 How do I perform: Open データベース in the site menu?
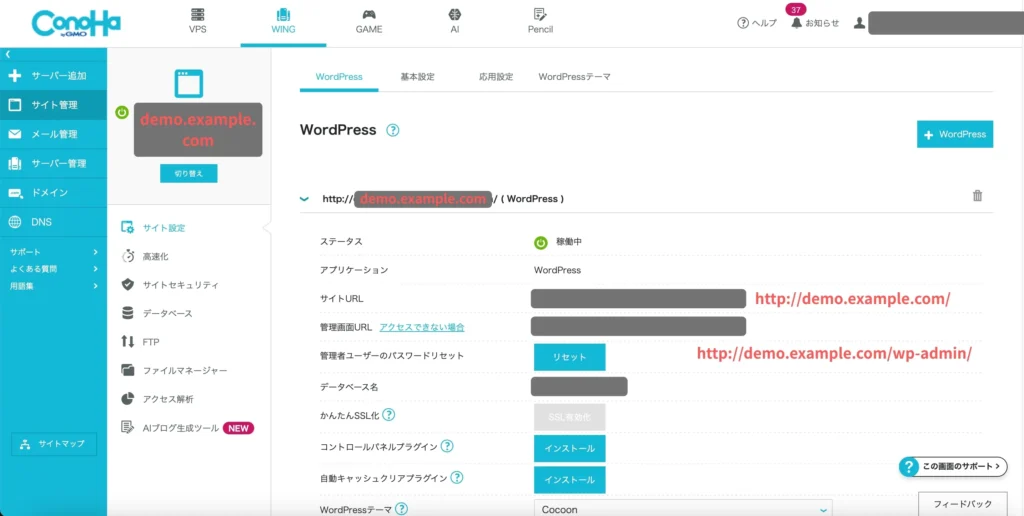tap(157, 314)
